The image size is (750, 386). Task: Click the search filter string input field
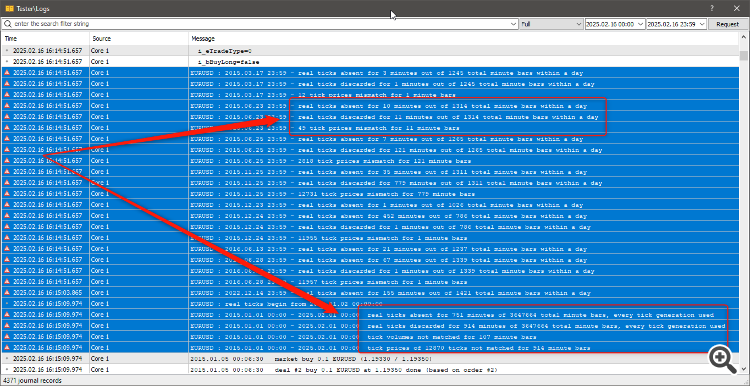(260, 23)
